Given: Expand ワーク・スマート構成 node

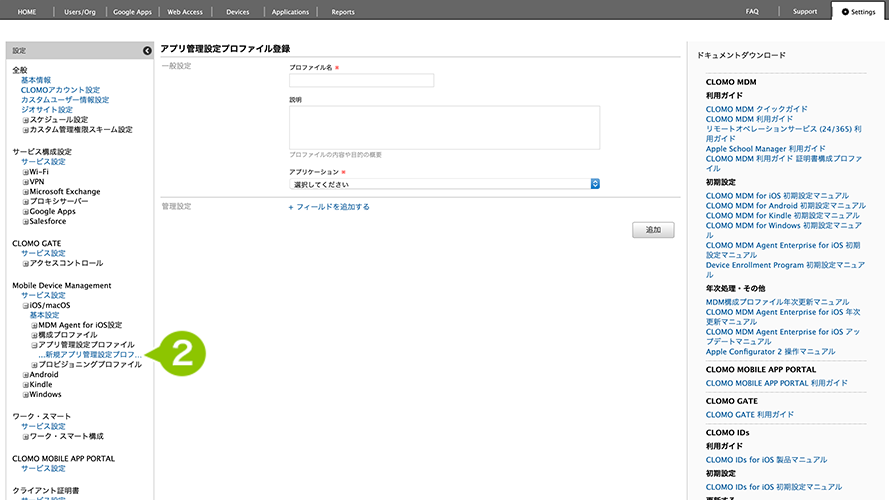Looking at the screenshot, I should (x=26, y=437).
